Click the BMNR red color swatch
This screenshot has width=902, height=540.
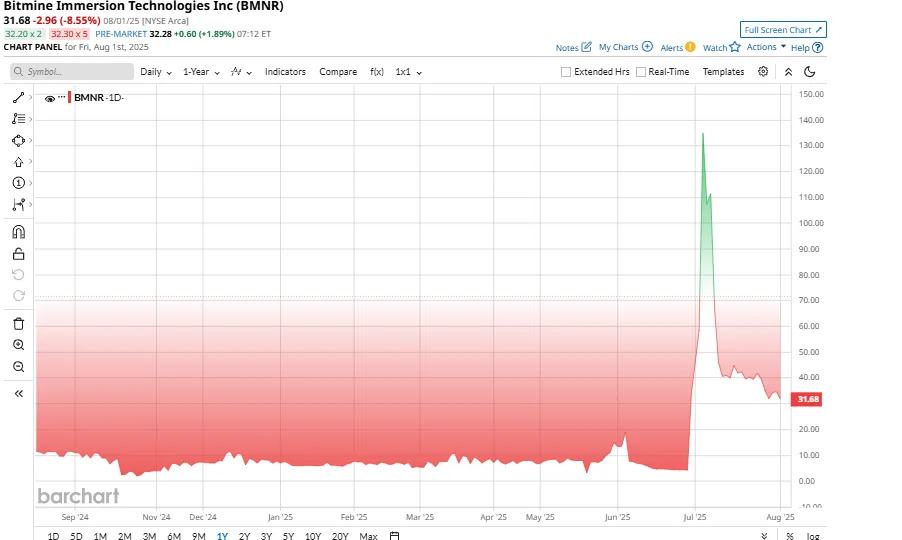point(70,97)
